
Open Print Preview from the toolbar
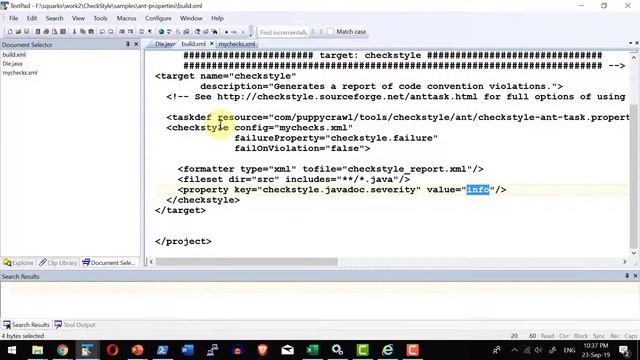coord(55,31)
